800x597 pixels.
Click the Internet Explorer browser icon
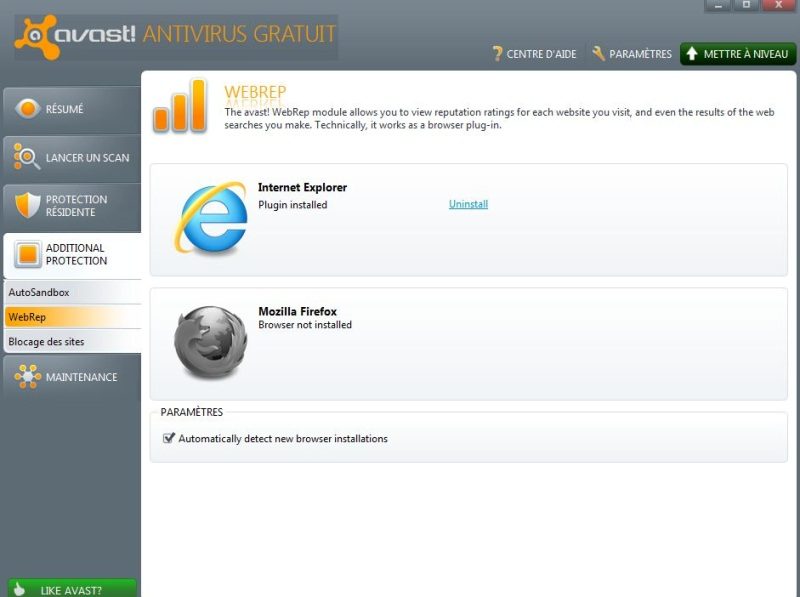click(x=211, y=219)
